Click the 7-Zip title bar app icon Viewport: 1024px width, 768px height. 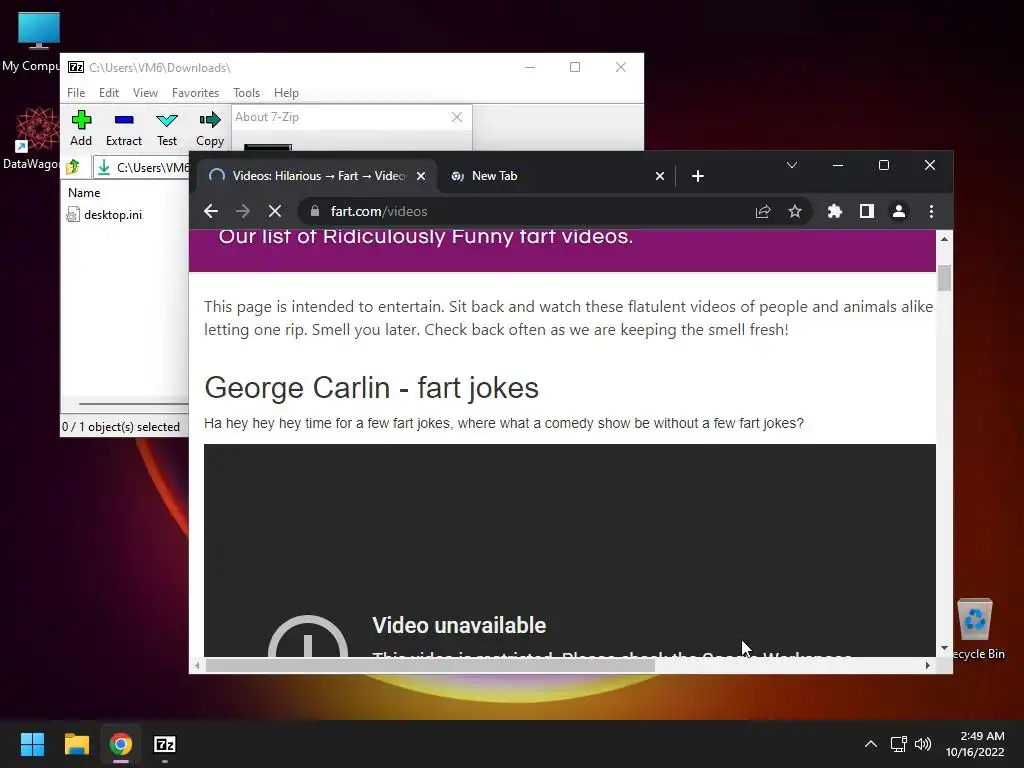pos(76,67)
